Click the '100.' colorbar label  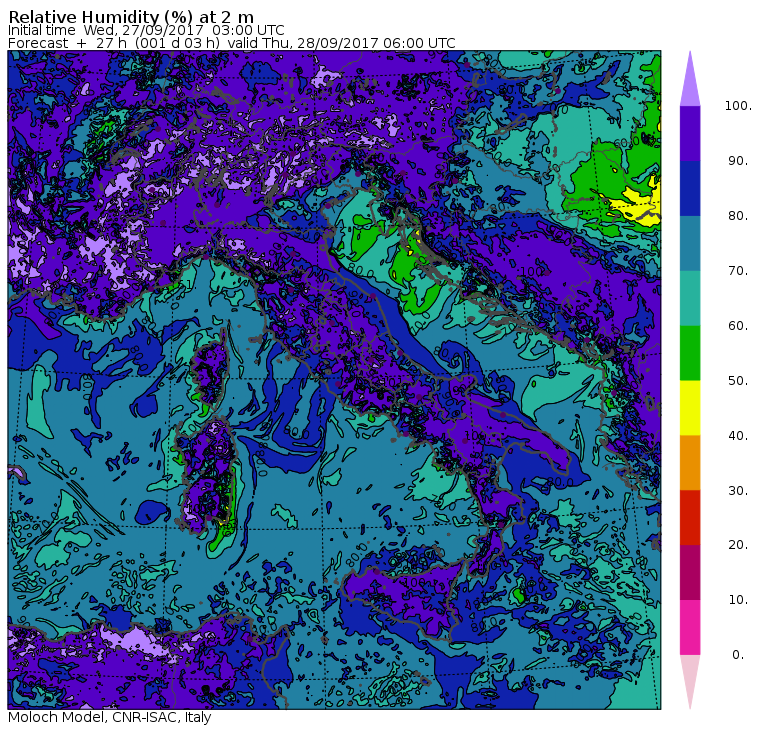[738, 106]
